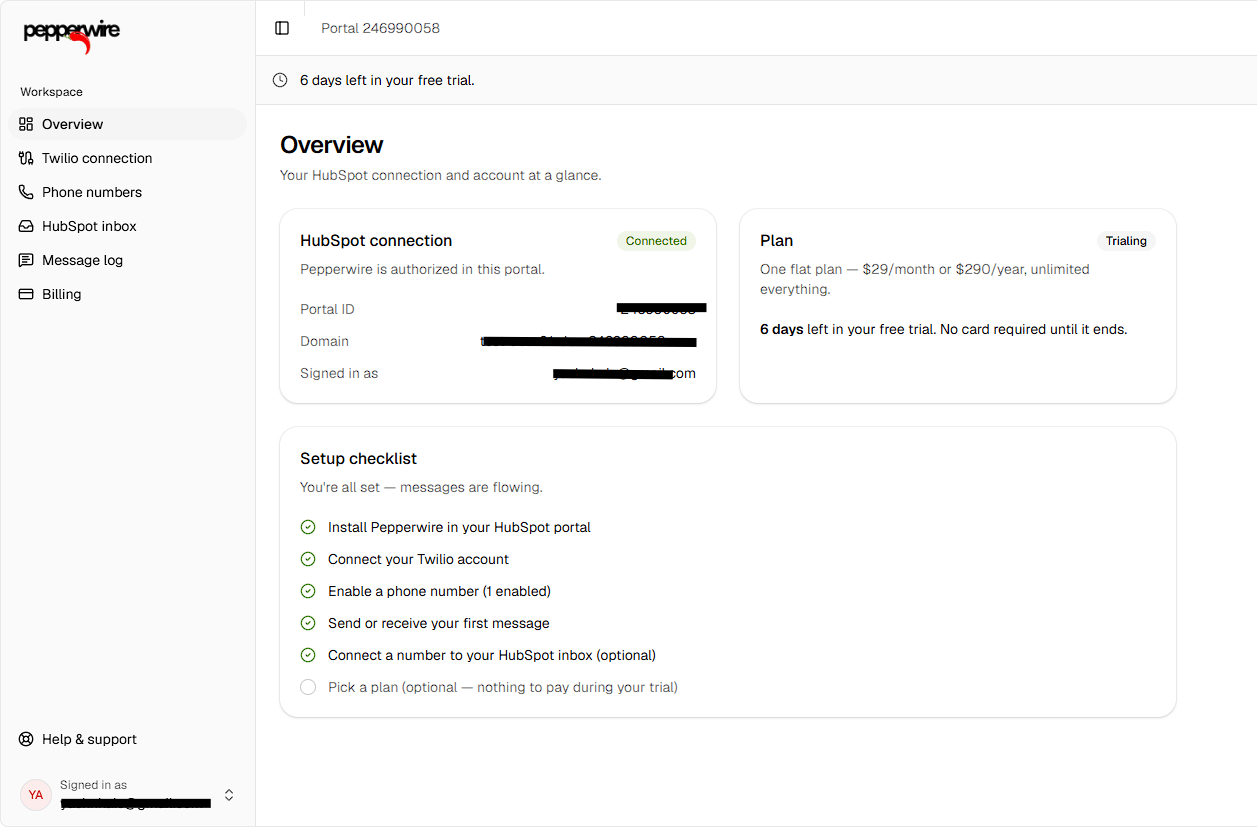Image resolution: width=1257 pixels, height=827 pixels.
Task: Toggle the sidebar panel icon
Action: (282, 28)
